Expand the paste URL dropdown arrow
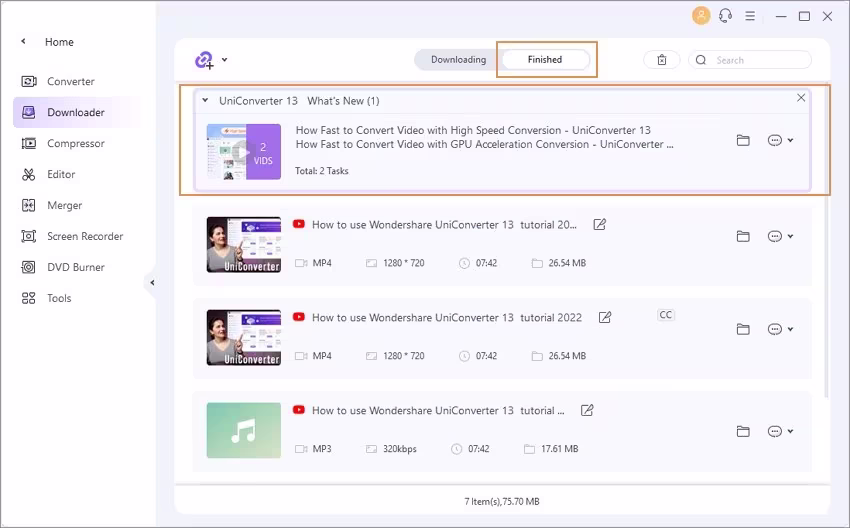 pos(224,60)
